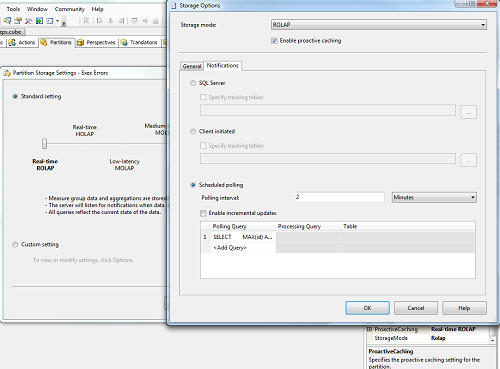500x369 pixels.
Task: Check Specify tracking tables under SQL Server
Action: coord(203,97)
